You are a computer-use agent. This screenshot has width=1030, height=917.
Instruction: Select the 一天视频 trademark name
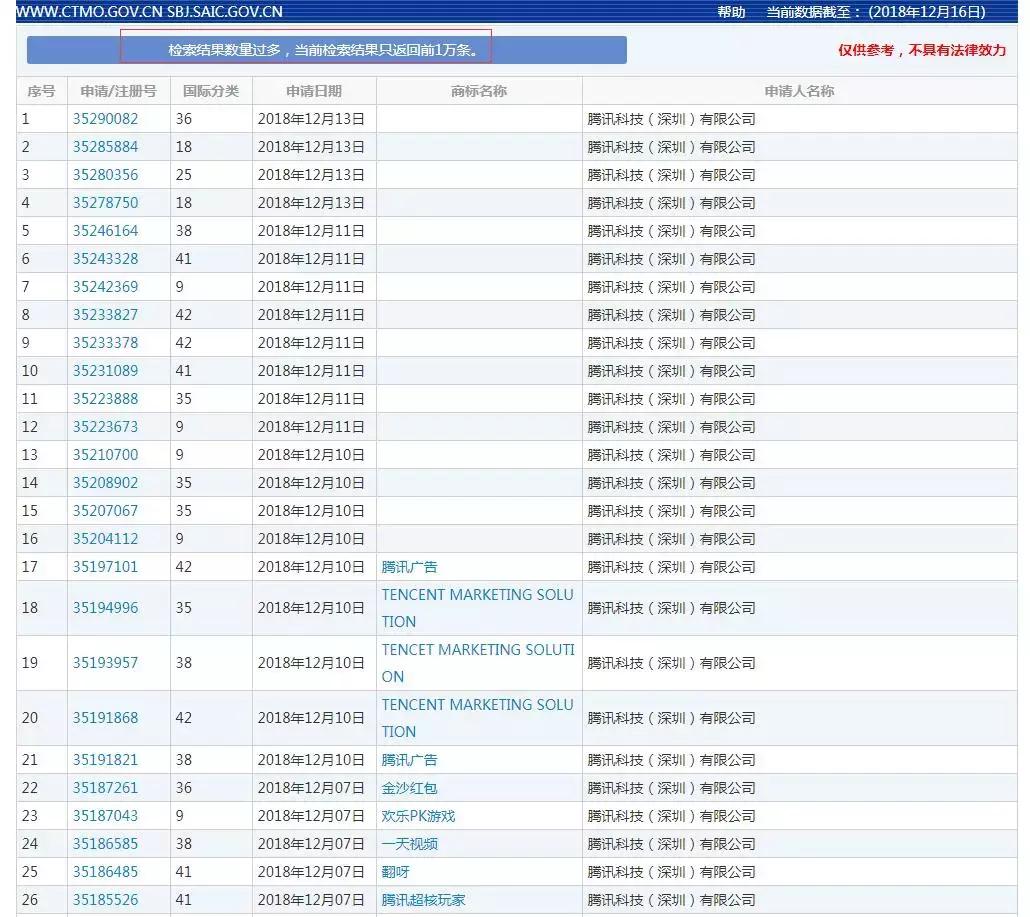[409, 844]
